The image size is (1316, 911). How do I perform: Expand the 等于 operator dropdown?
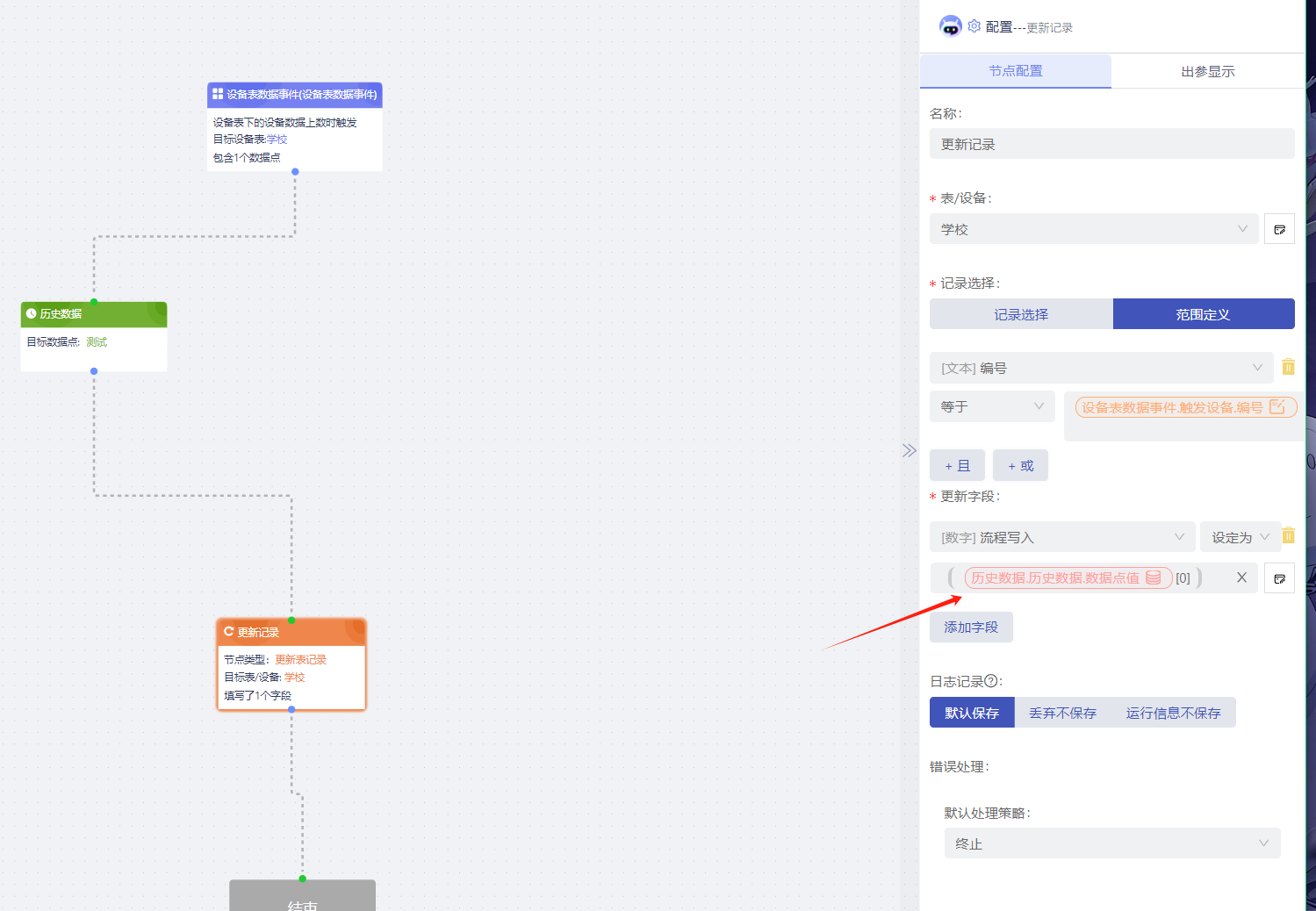(x=991, y=406)
